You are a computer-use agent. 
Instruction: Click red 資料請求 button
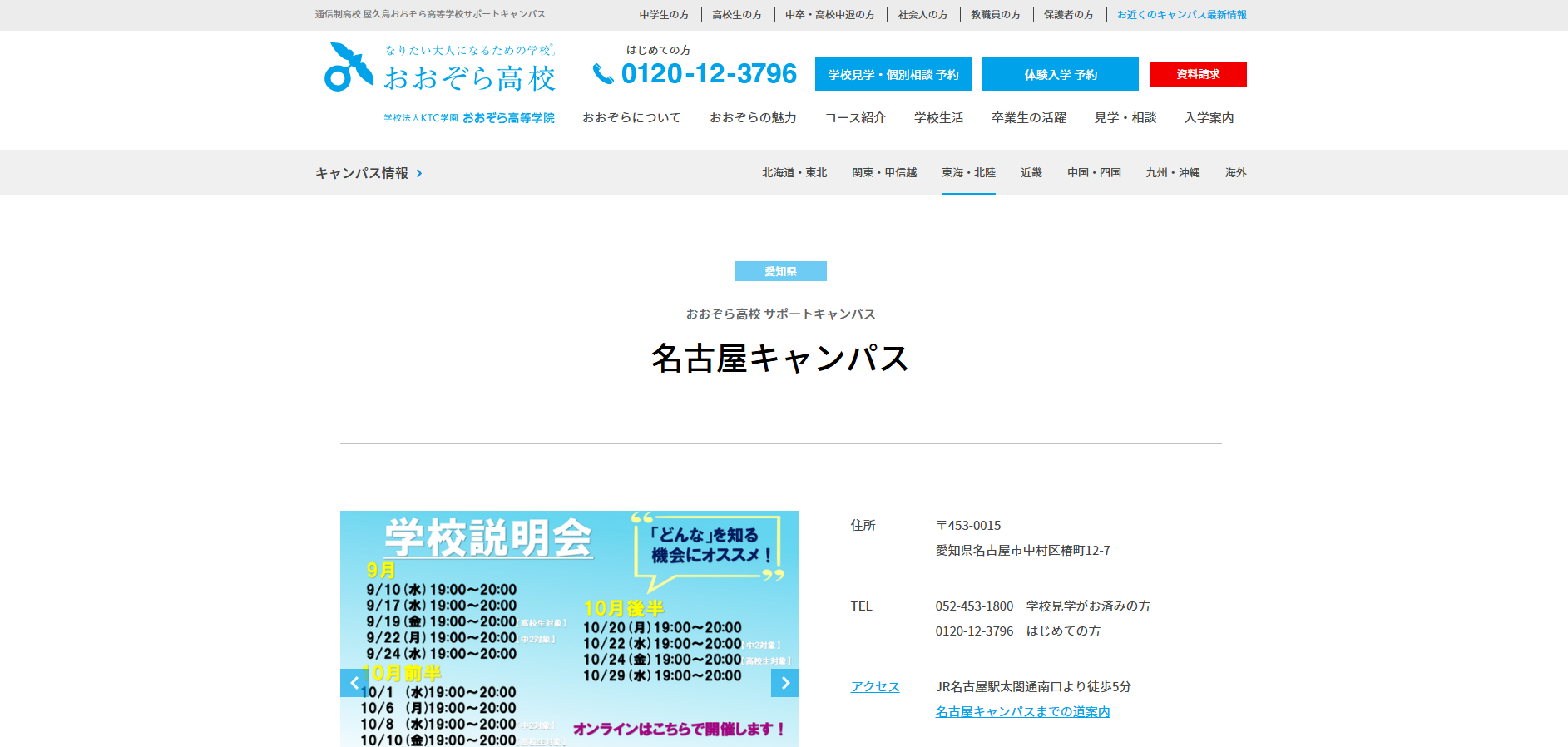click(1198, 74)
